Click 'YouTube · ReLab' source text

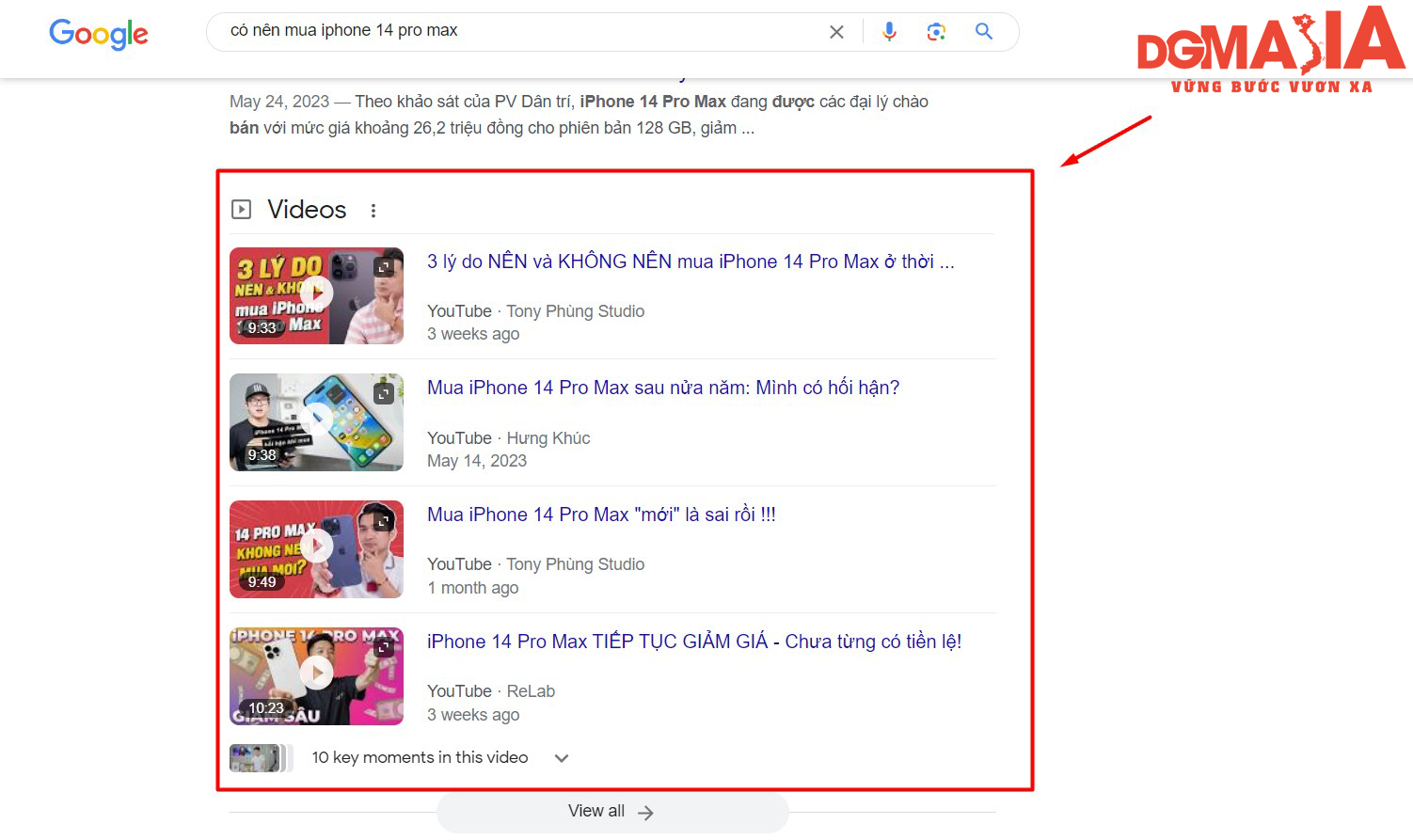coord(491,691)
